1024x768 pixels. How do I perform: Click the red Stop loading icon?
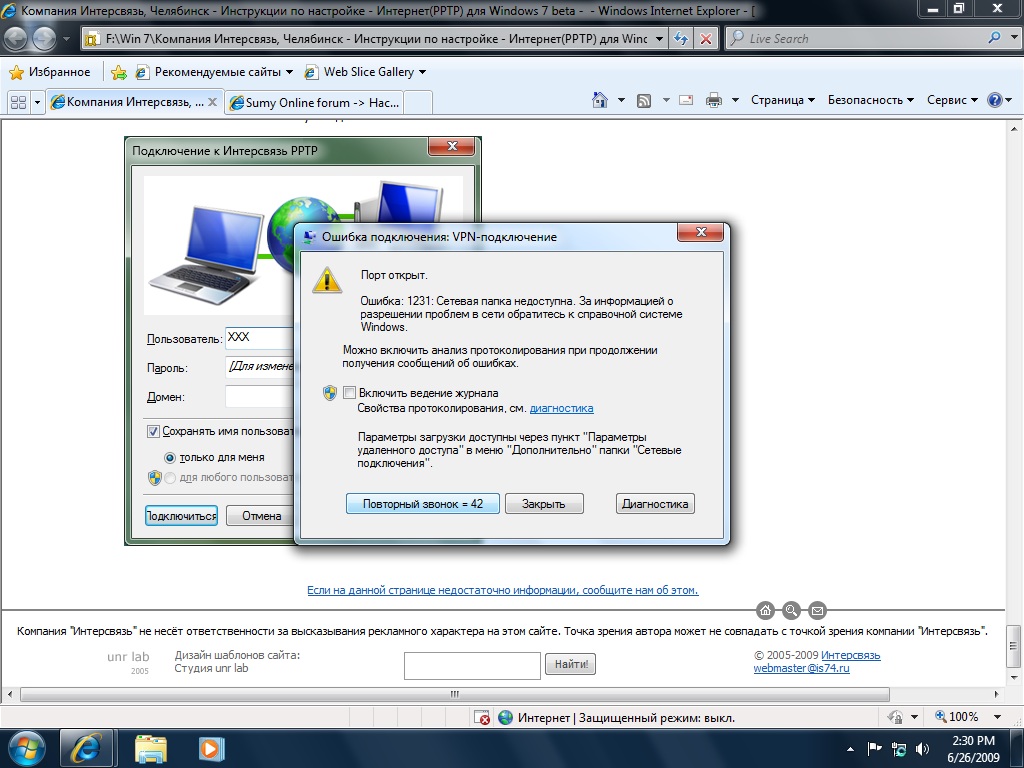click(706, 39)
